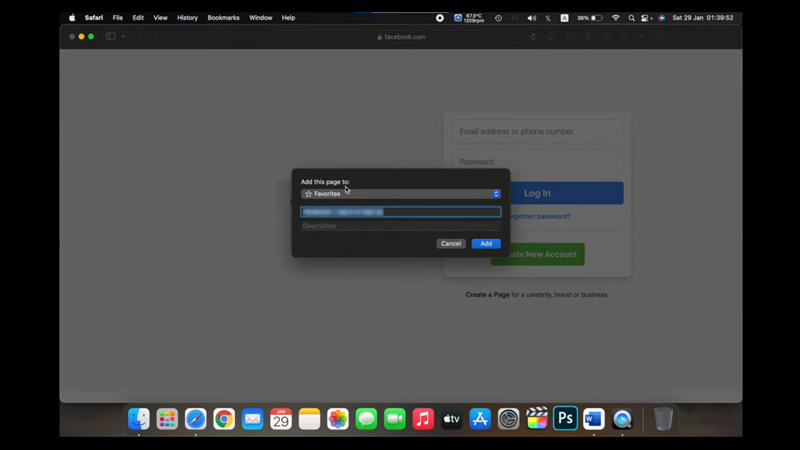800x450 pixels.
Task: Open Microsoft Word from the Dock
Action: pos(594,419)
